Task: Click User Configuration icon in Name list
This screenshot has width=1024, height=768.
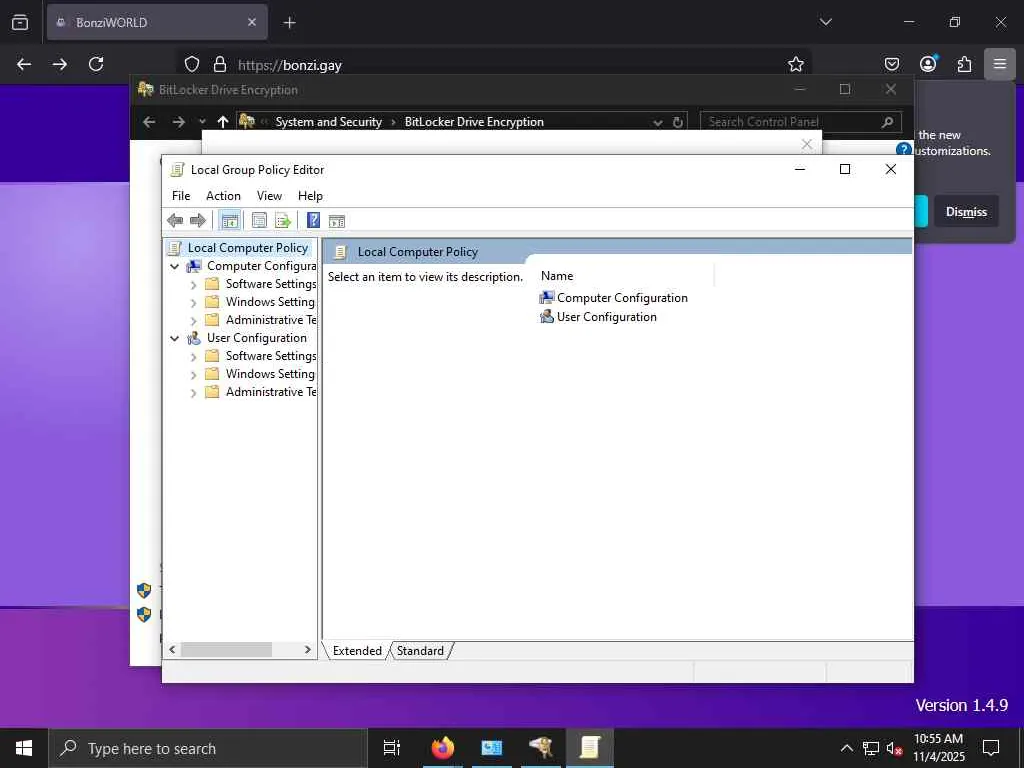Action: coord(546,317)
